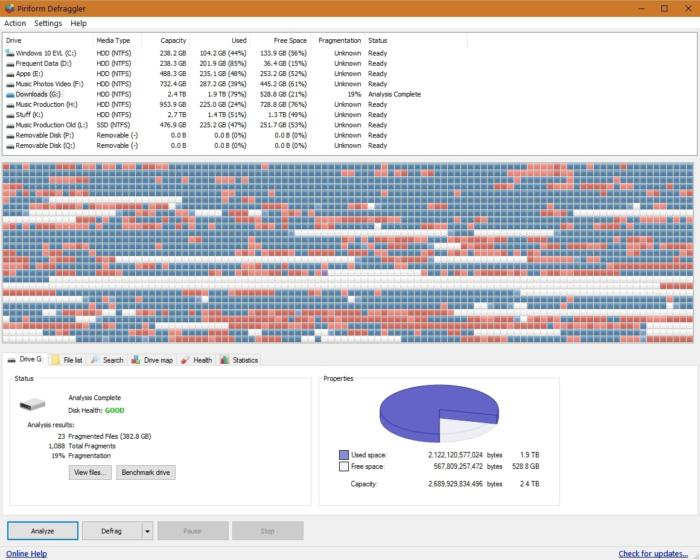Click the Statistics tab chart icon
Image resolution: width=700 pixels, height=560 pixels.
225,360
